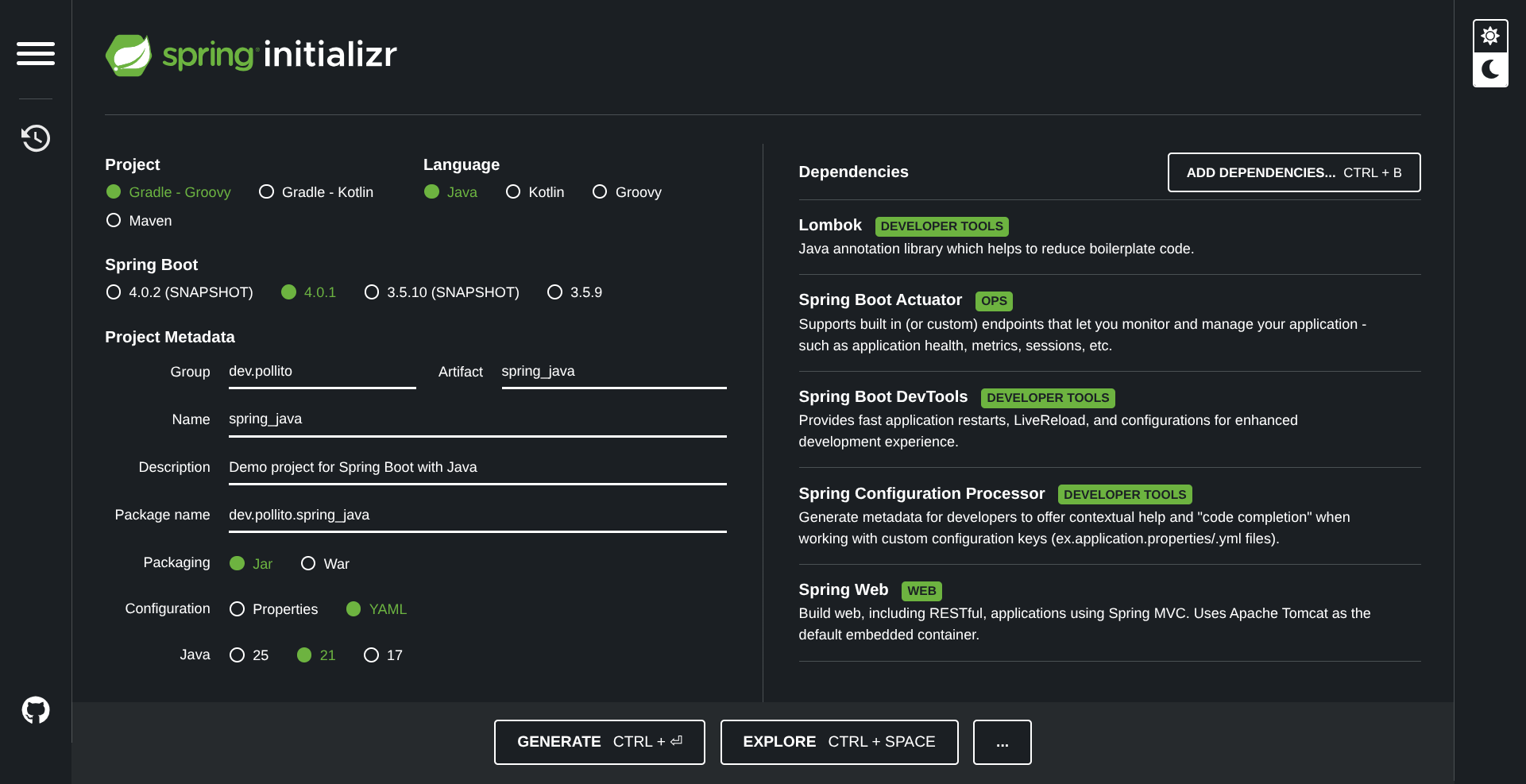1526x784 pixels.
Task: Open the GitHub repository icon
Action: (36, 709)
